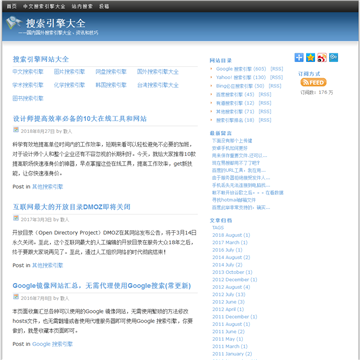Open archive 2012 April (1)
The width and height of the screenshot is (360, 360).
point(228,309)
